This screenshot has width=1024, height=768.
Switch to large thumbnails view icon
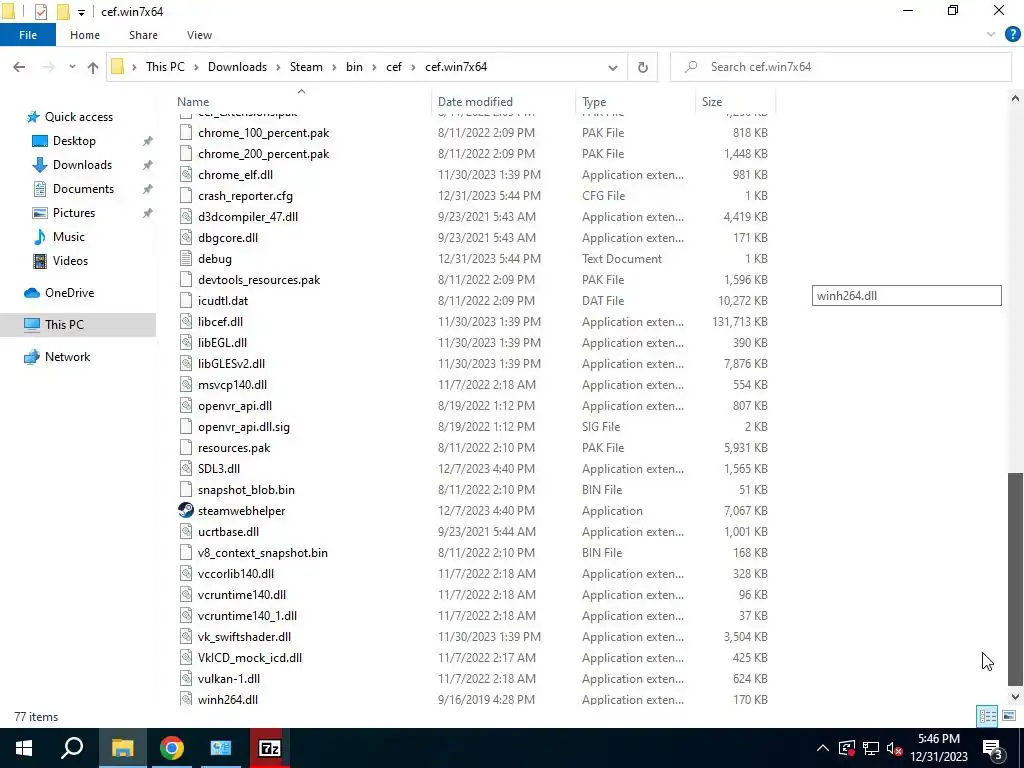(x=1009, y=716)
